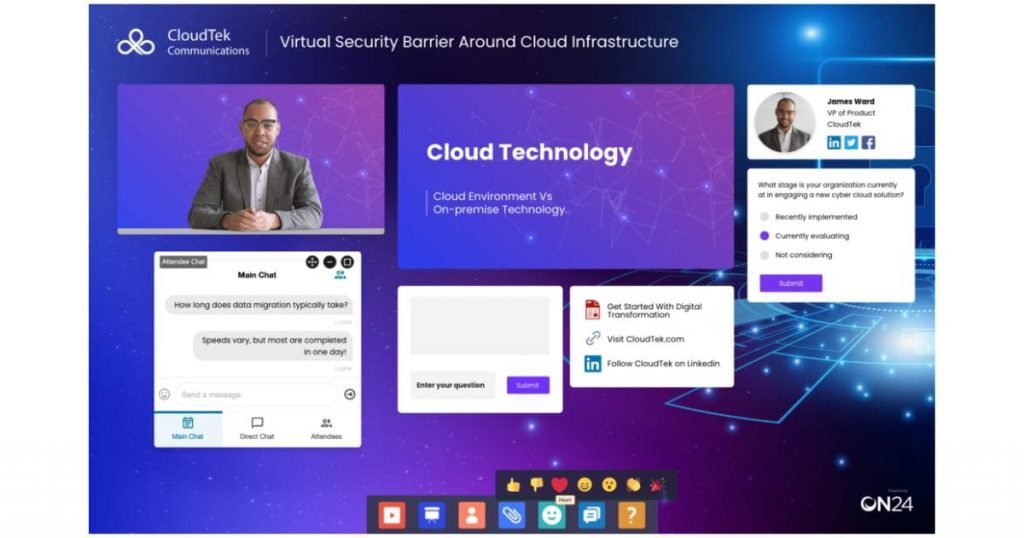
Task: Expand the Attendee Chat panel to full size
Action: click(x=347, y=262)
